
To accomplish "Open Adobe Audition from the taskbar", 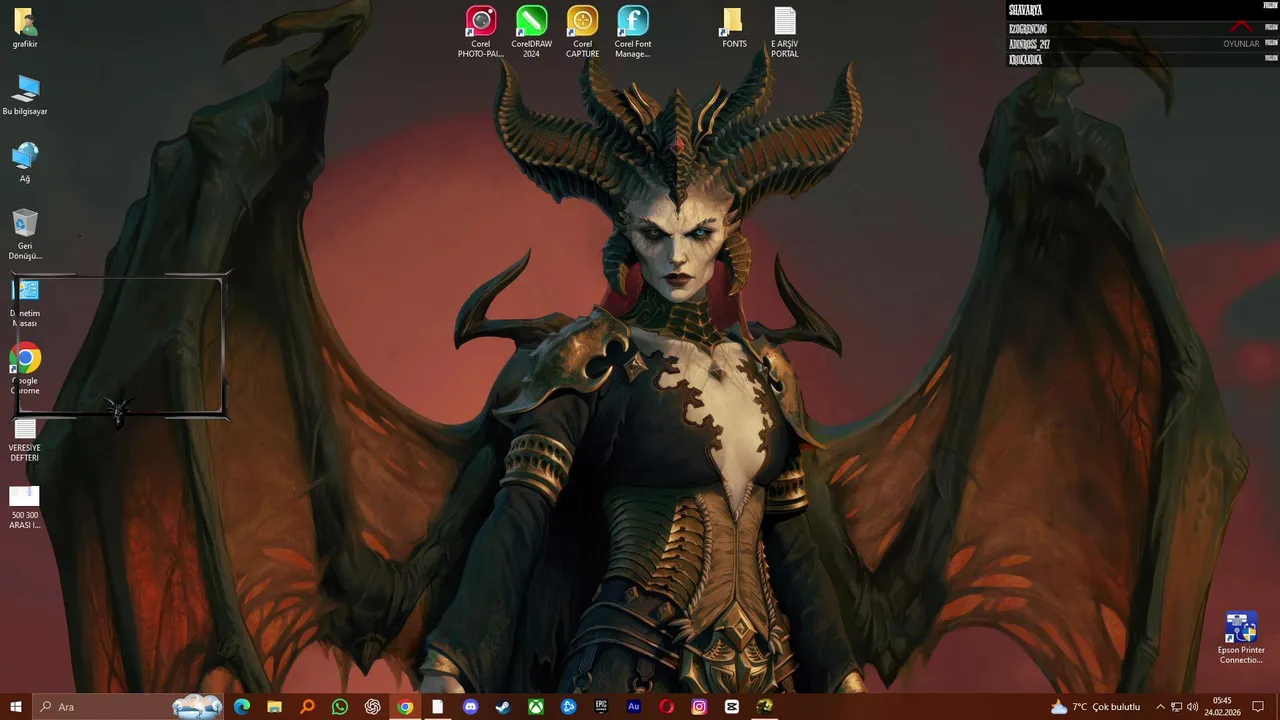I will point(634,707).
